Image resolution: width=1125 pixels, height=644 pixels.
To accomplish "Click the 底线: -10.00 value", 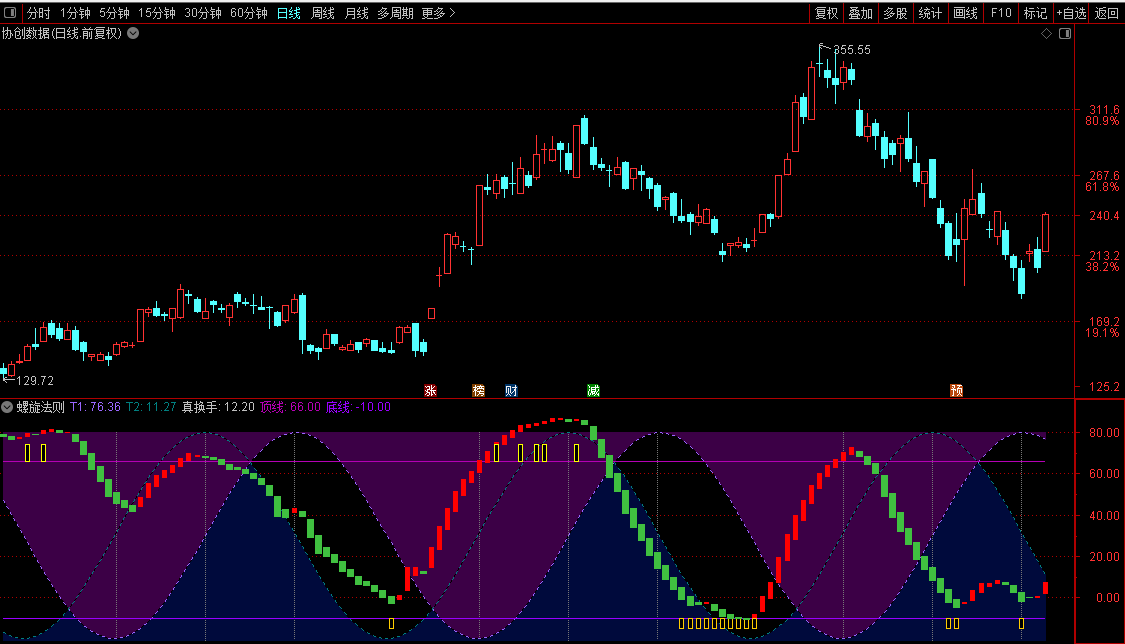I will [x=358, y=407].
